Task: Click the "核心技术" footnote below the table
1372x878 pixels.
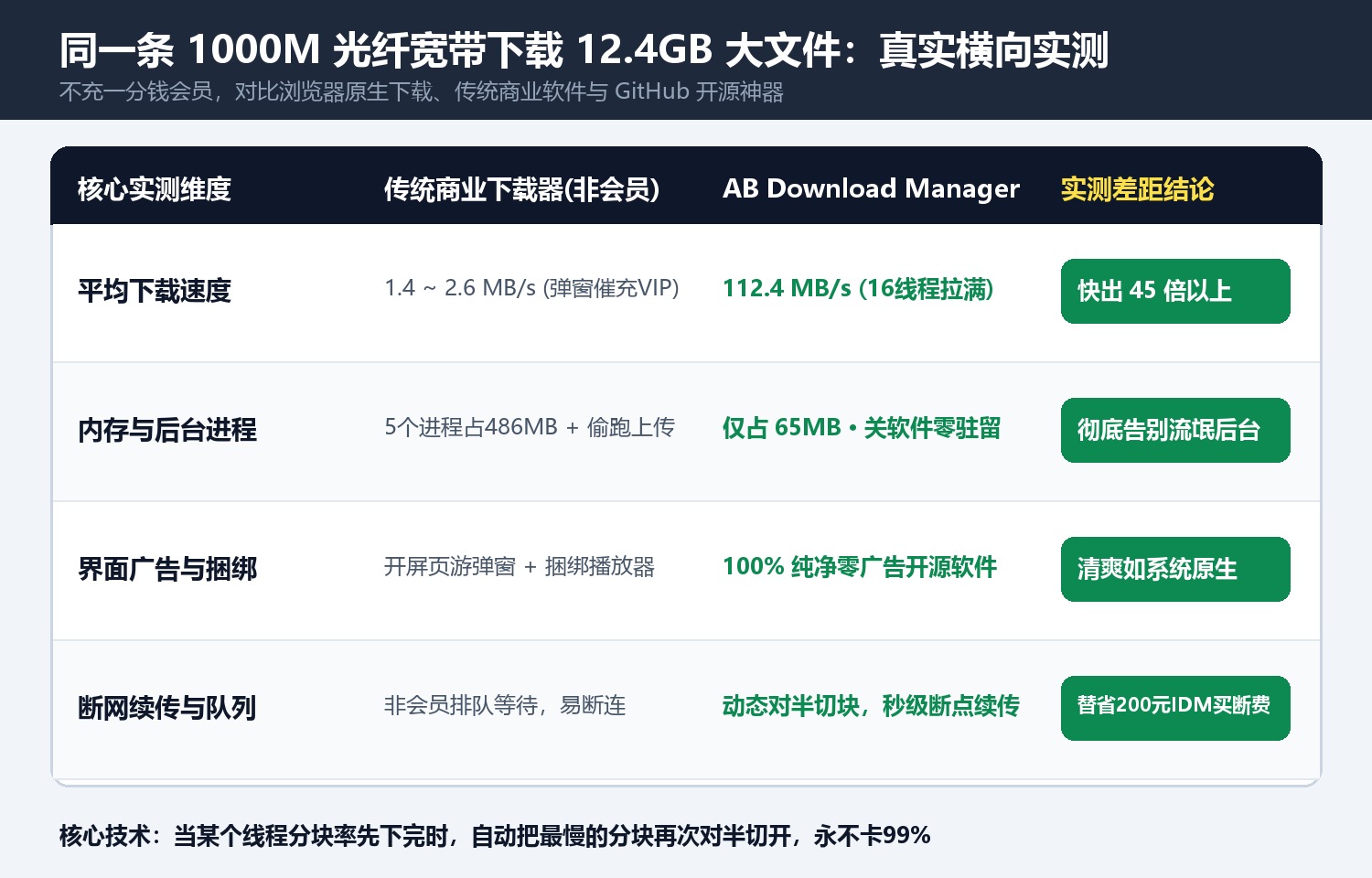Action: (x=495, y=836)
